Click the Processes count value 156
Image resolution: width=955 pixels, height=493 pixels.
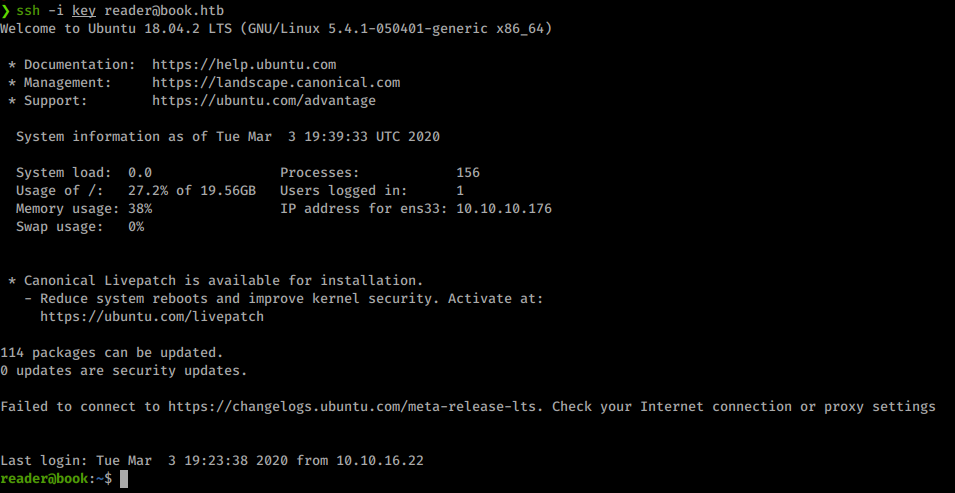click(x=468, y=173)
